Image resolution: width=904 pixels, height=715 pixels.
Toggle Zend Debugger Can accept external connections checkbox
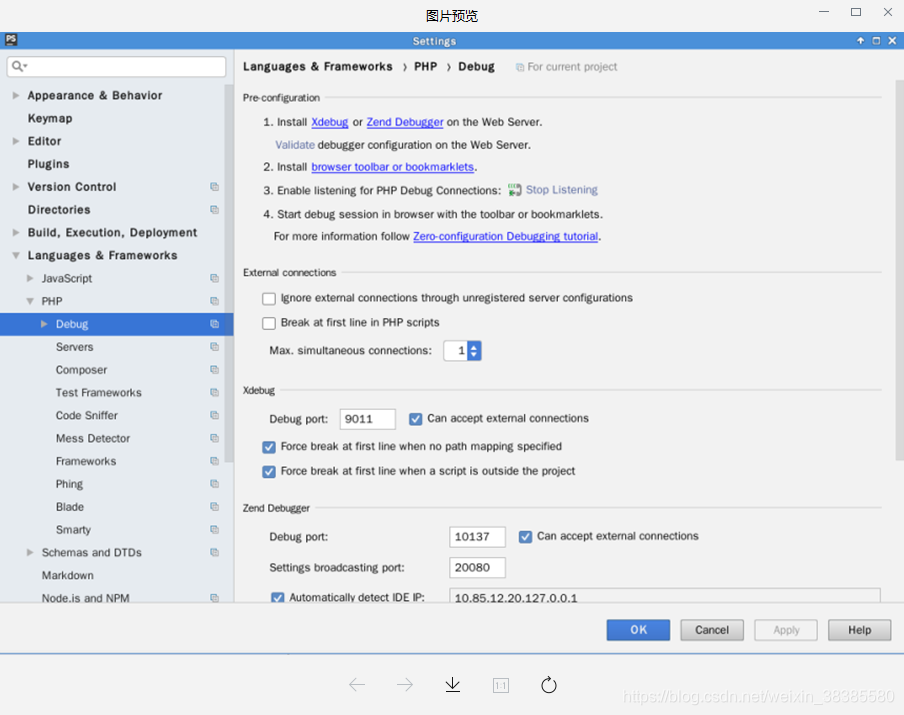tap(525, 537)
